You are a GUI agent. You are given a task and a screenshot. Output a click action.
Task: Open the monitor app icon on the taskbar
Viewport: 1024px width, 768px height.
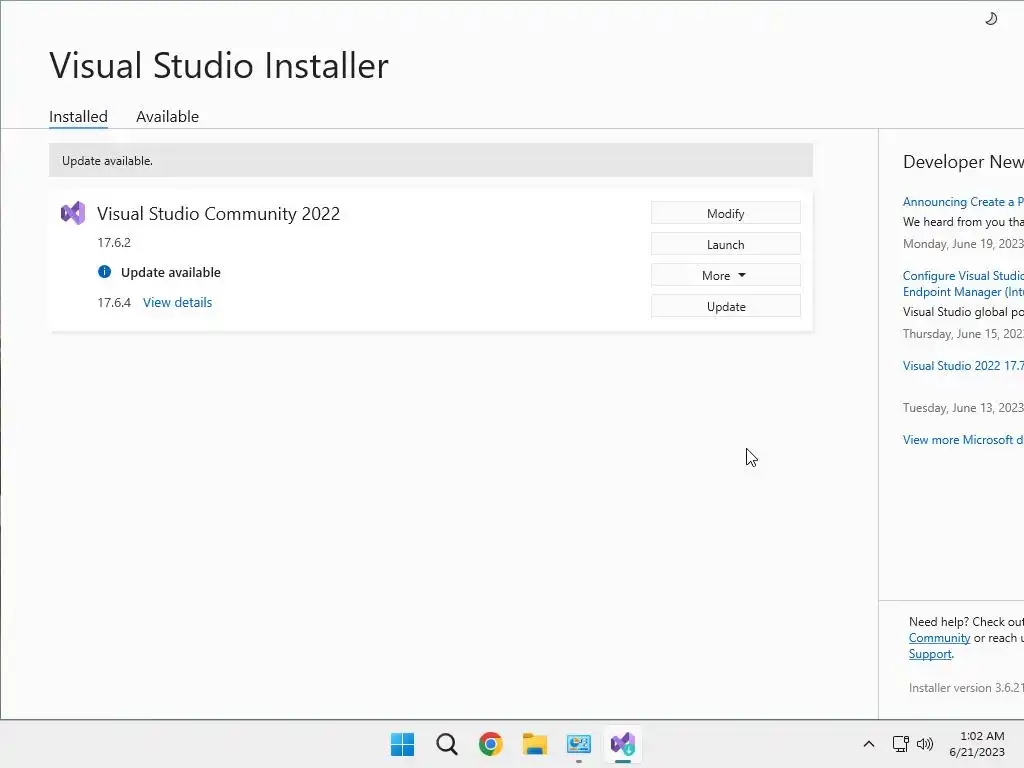pyautogui.click(x=579, y=744)
